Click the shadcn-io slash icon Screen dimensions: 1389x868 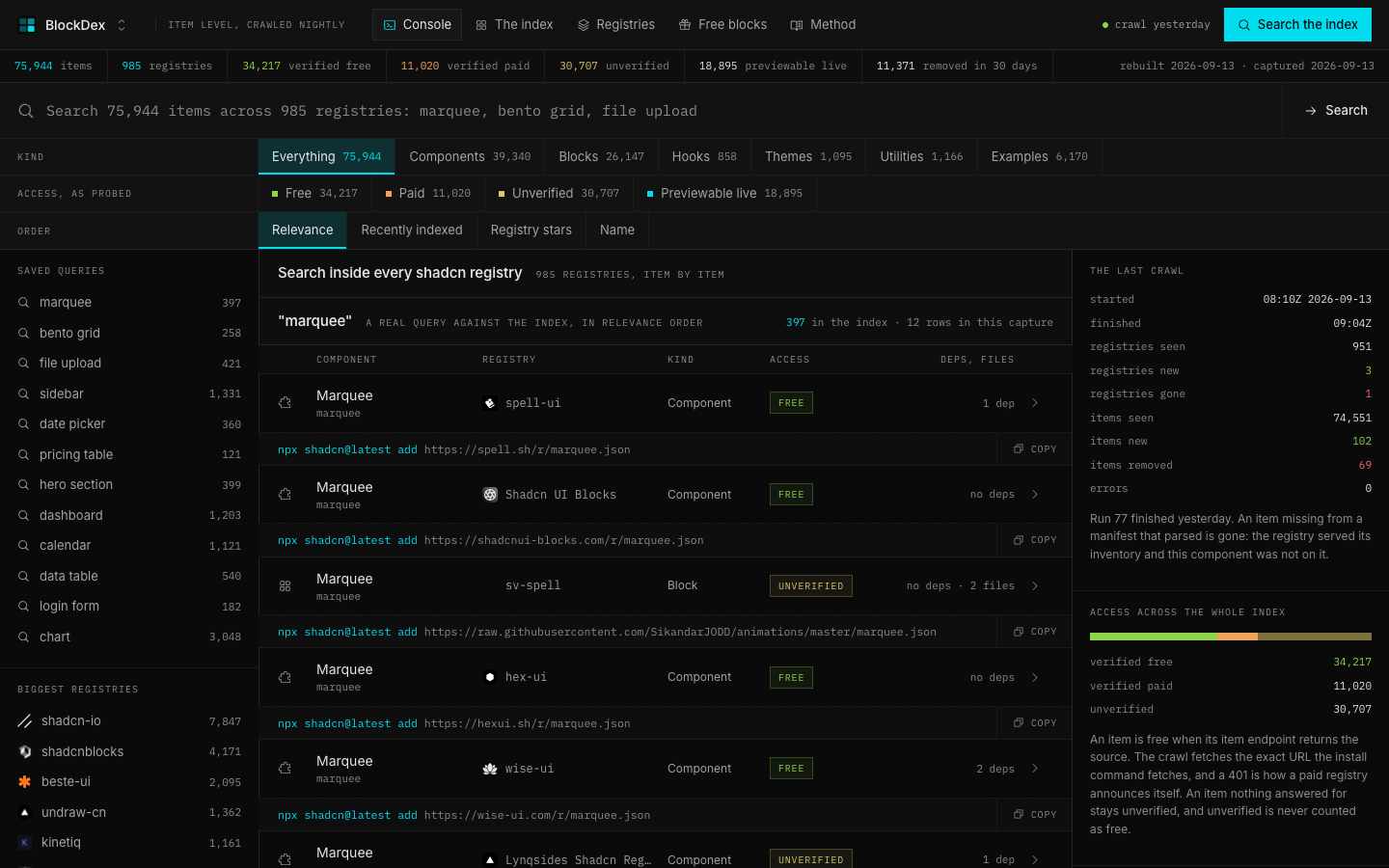(x=25, y=721)
